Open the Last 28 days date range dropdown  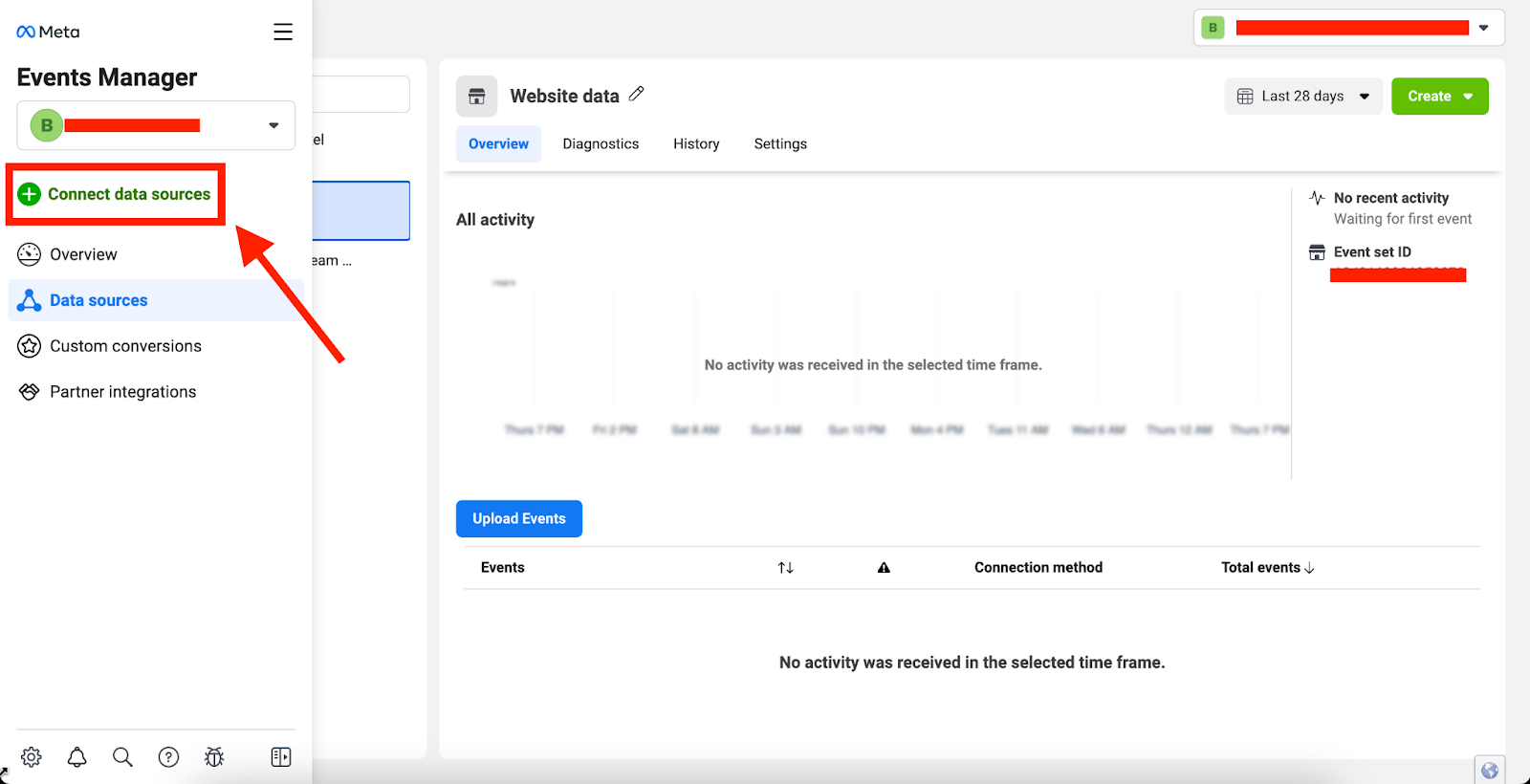(1303, 97)
